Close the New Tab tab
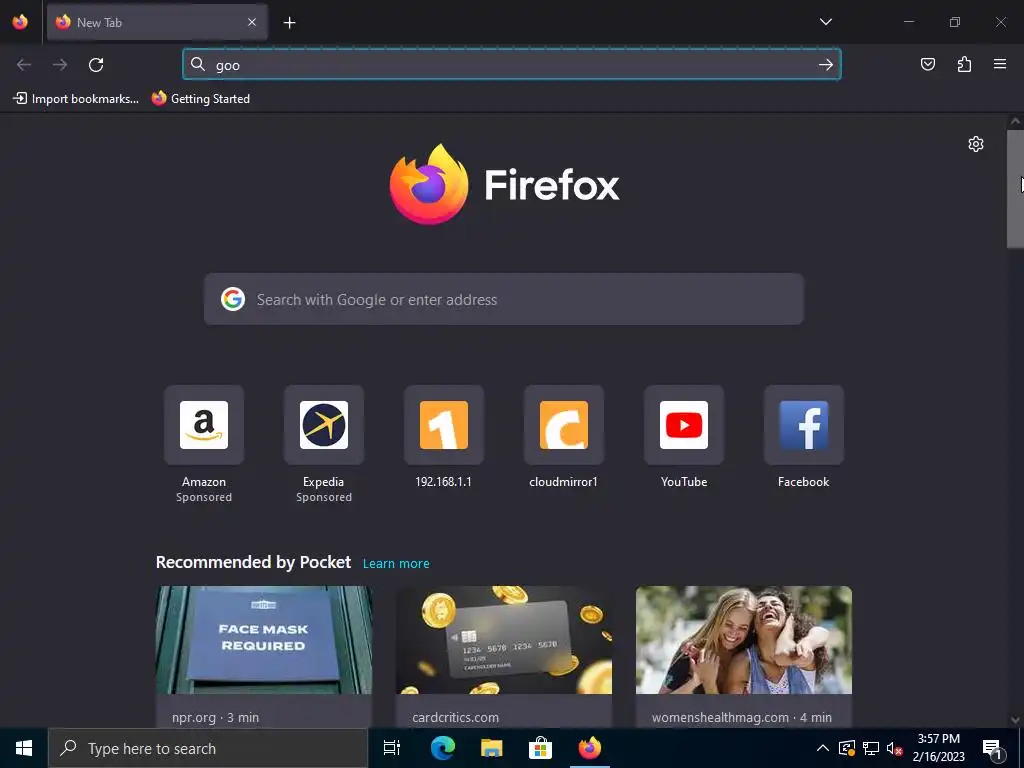The height and width of the screenshot is (768, 1024). 252,22
